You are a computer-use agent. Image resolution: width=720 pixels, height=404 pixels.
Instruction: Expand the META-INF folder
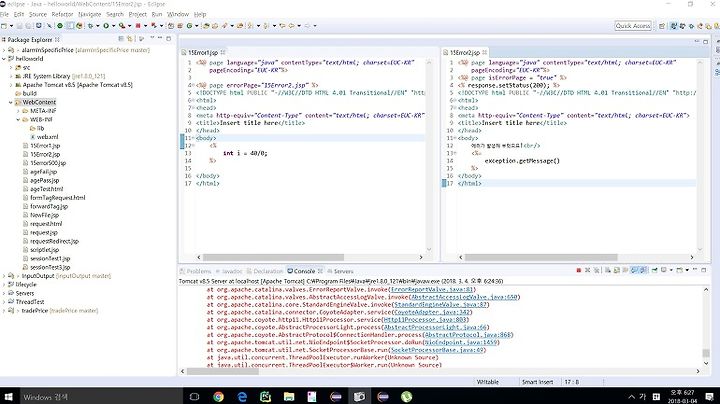[18, 111]
